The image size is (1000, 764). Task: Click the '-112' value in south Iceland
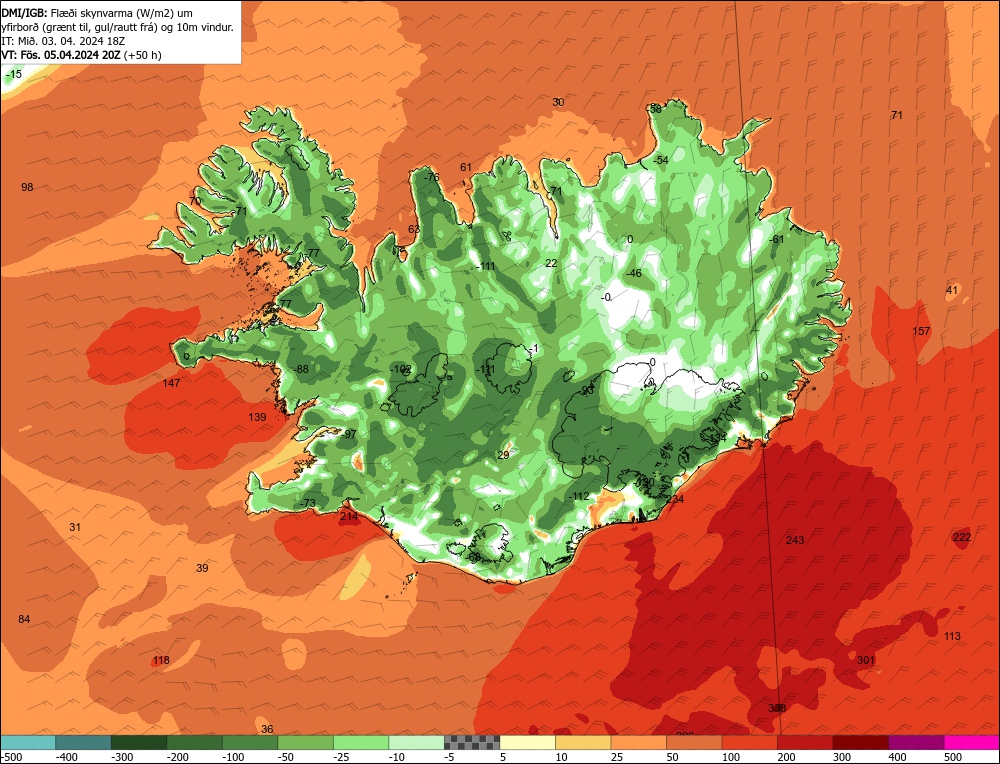(578, 496)
